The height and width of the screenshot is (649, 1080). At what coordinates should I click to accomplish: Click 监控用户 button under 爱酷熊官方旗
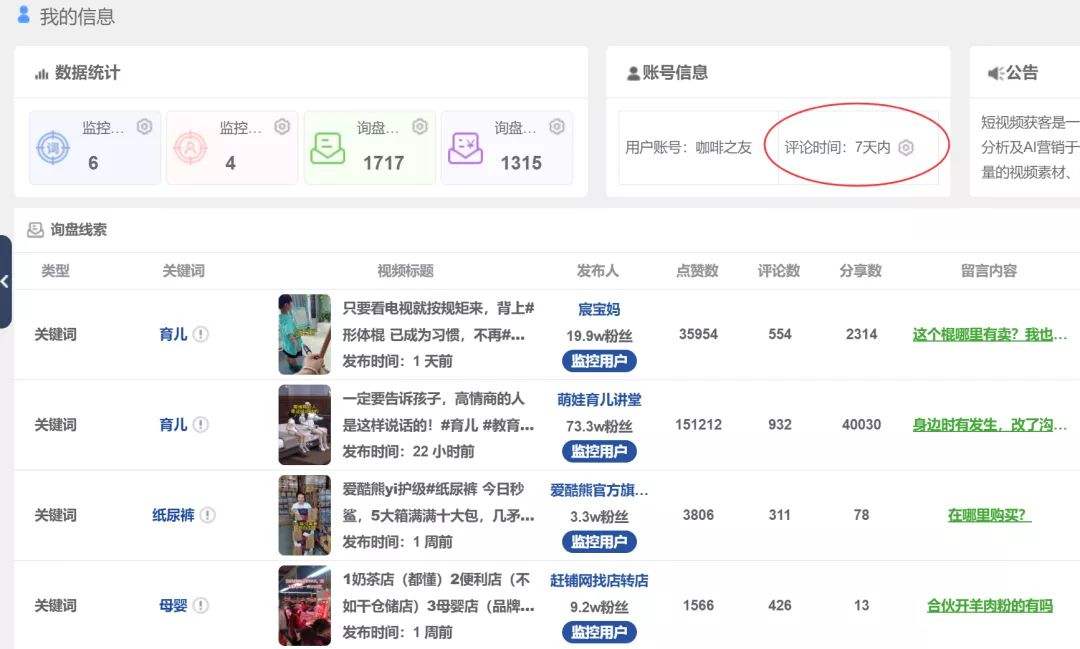tap(599, 542)
